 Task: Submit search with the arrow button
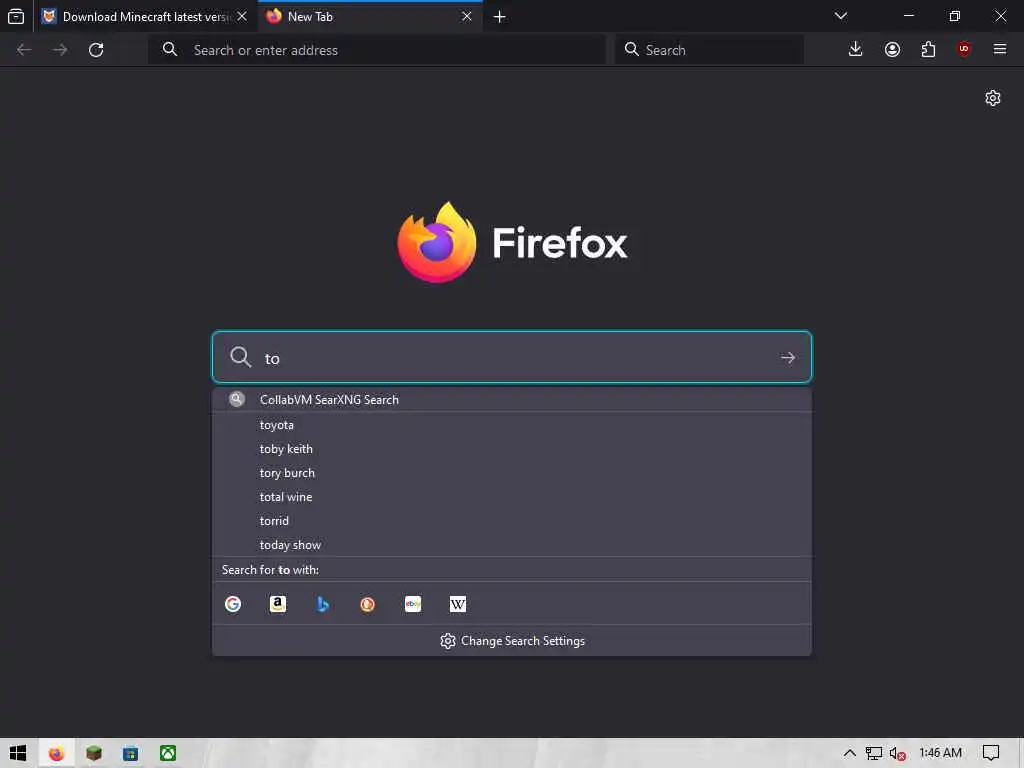(788, 357)
